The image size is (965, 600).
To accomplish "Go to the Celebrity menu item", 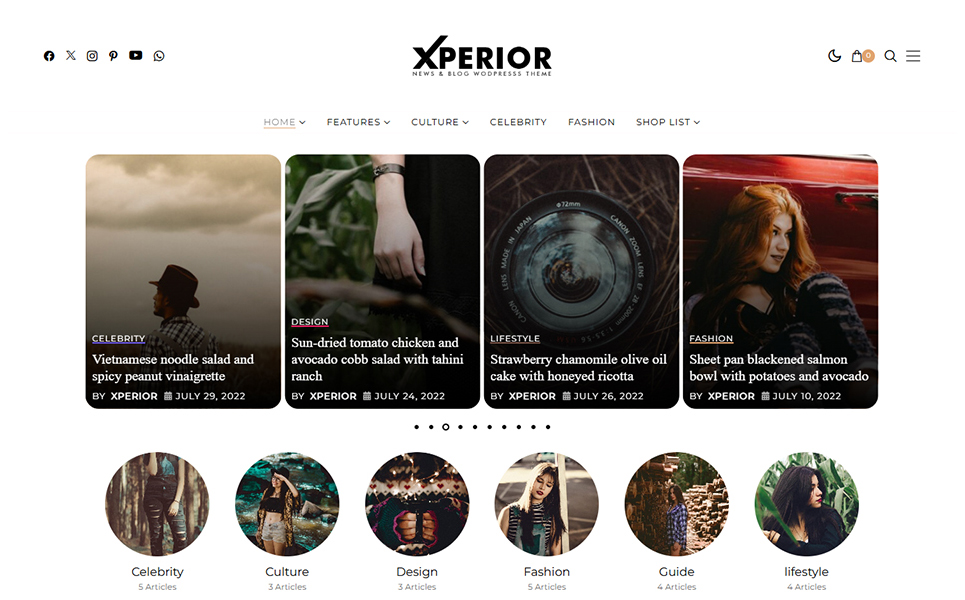I will tap(518, 122).
